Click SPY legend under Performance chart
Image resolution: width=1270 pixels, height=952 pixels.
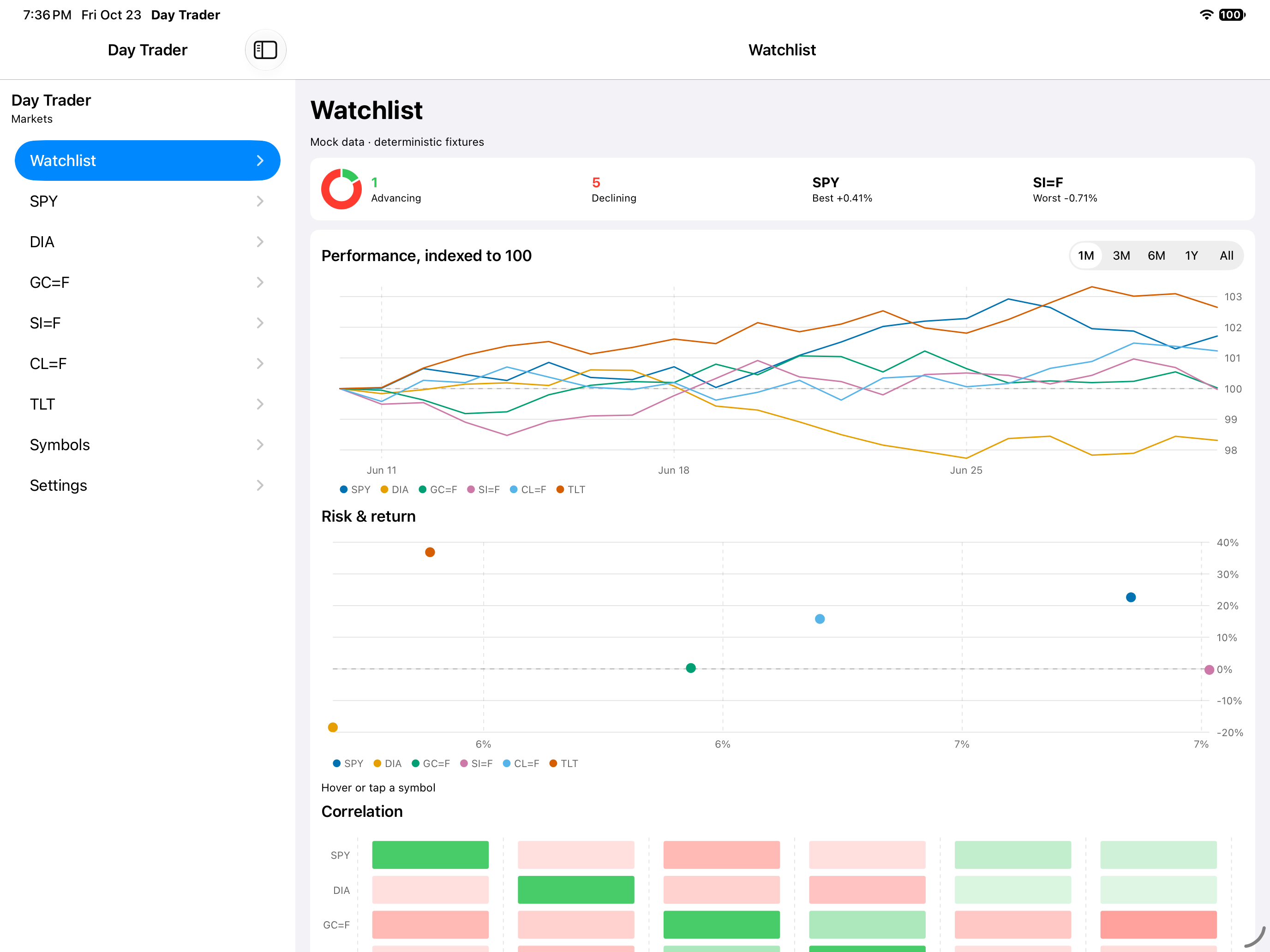pos(355,489)
